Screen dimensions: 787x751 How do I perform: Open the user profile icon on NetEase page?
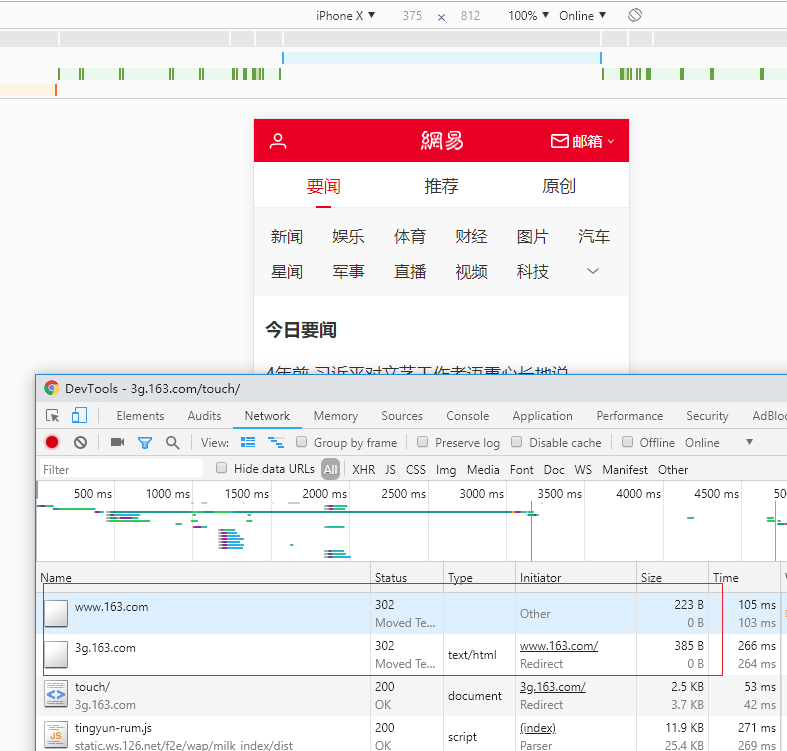pos(278,141)
